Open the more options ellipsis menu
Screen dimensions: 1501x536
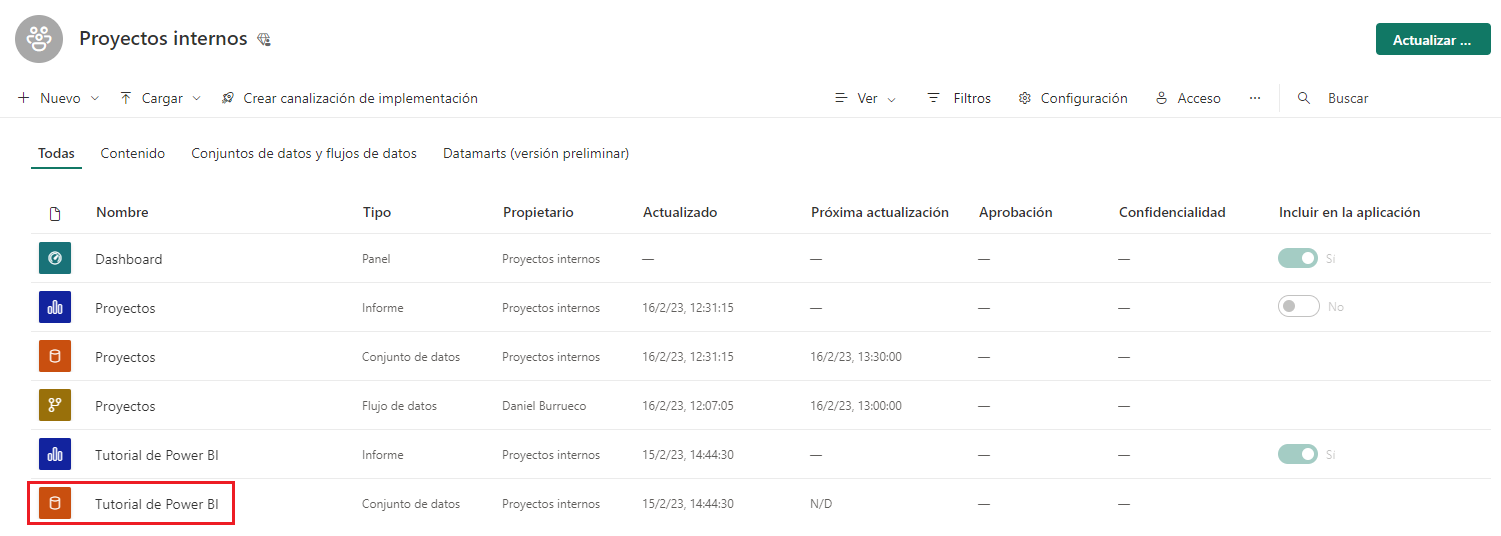1254,98
